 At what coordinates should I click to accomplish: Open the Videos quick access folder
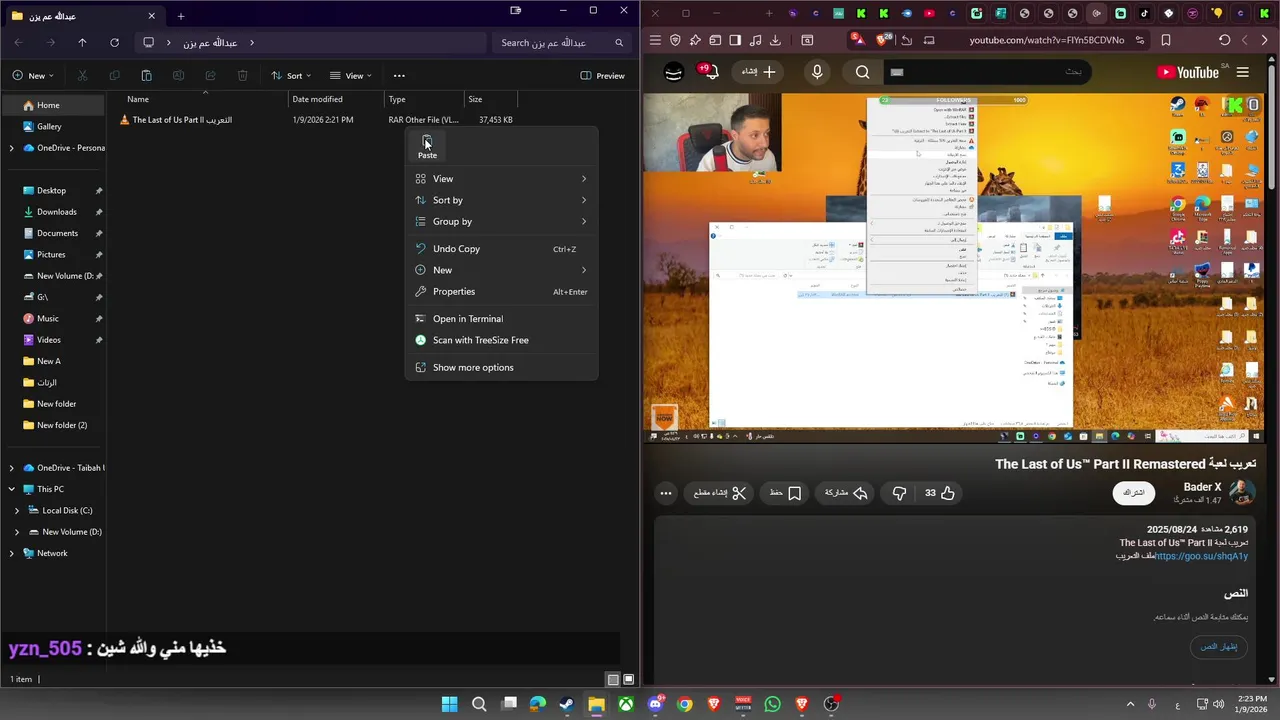pos(54,340)
